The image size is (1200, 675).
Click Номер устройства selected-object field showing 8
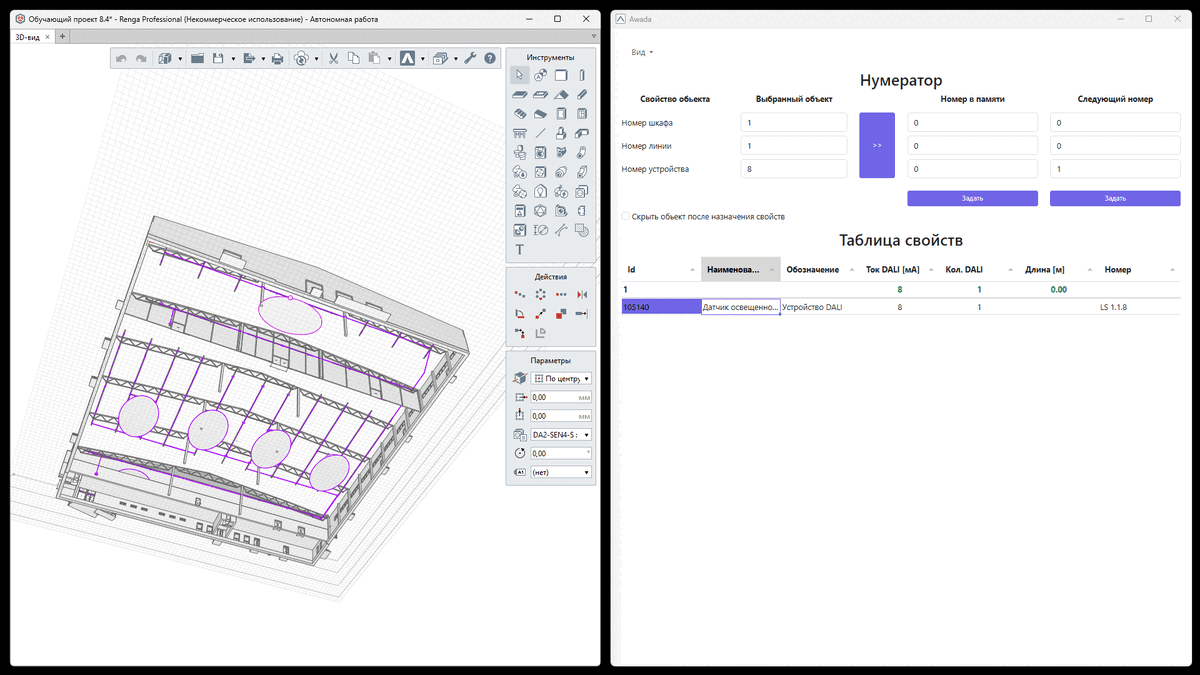click(x=794, y=169)
